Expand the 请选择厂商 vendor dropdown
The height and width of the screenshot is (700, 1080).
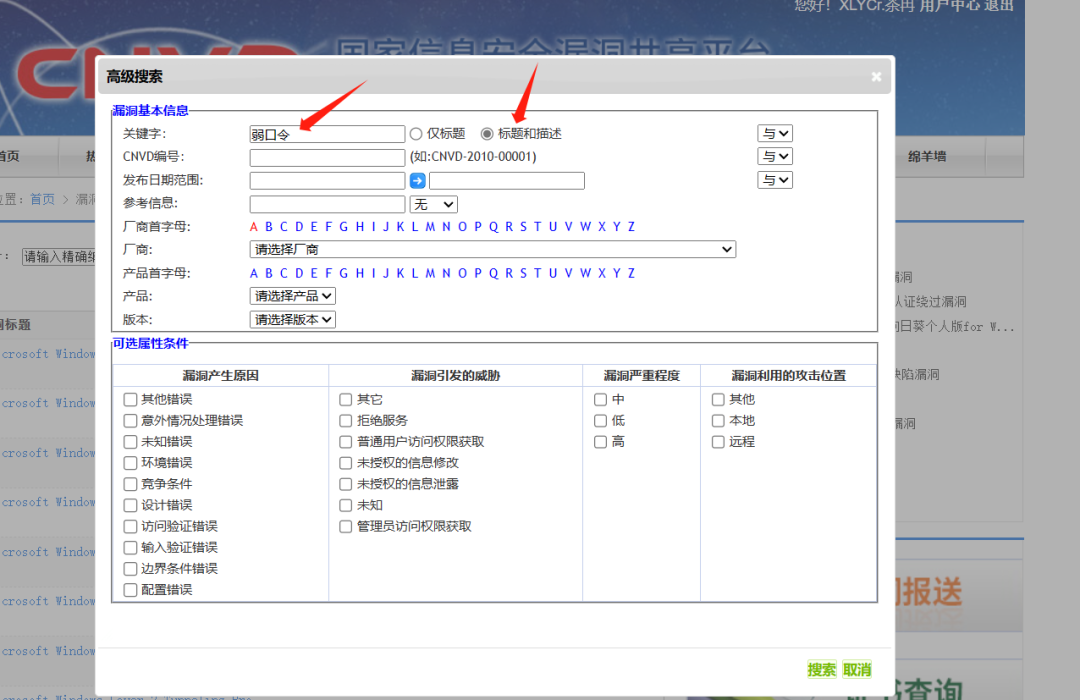point(492,249)
